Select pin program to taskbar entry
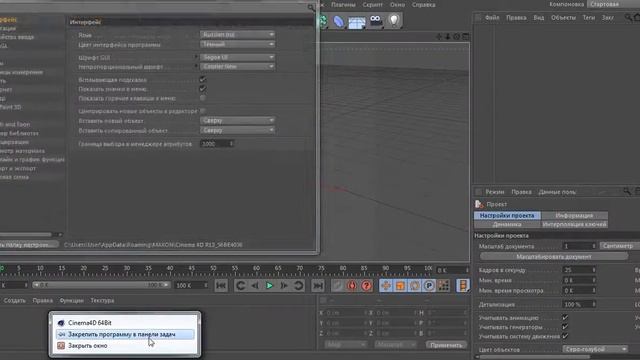 [x=124, y=334]
